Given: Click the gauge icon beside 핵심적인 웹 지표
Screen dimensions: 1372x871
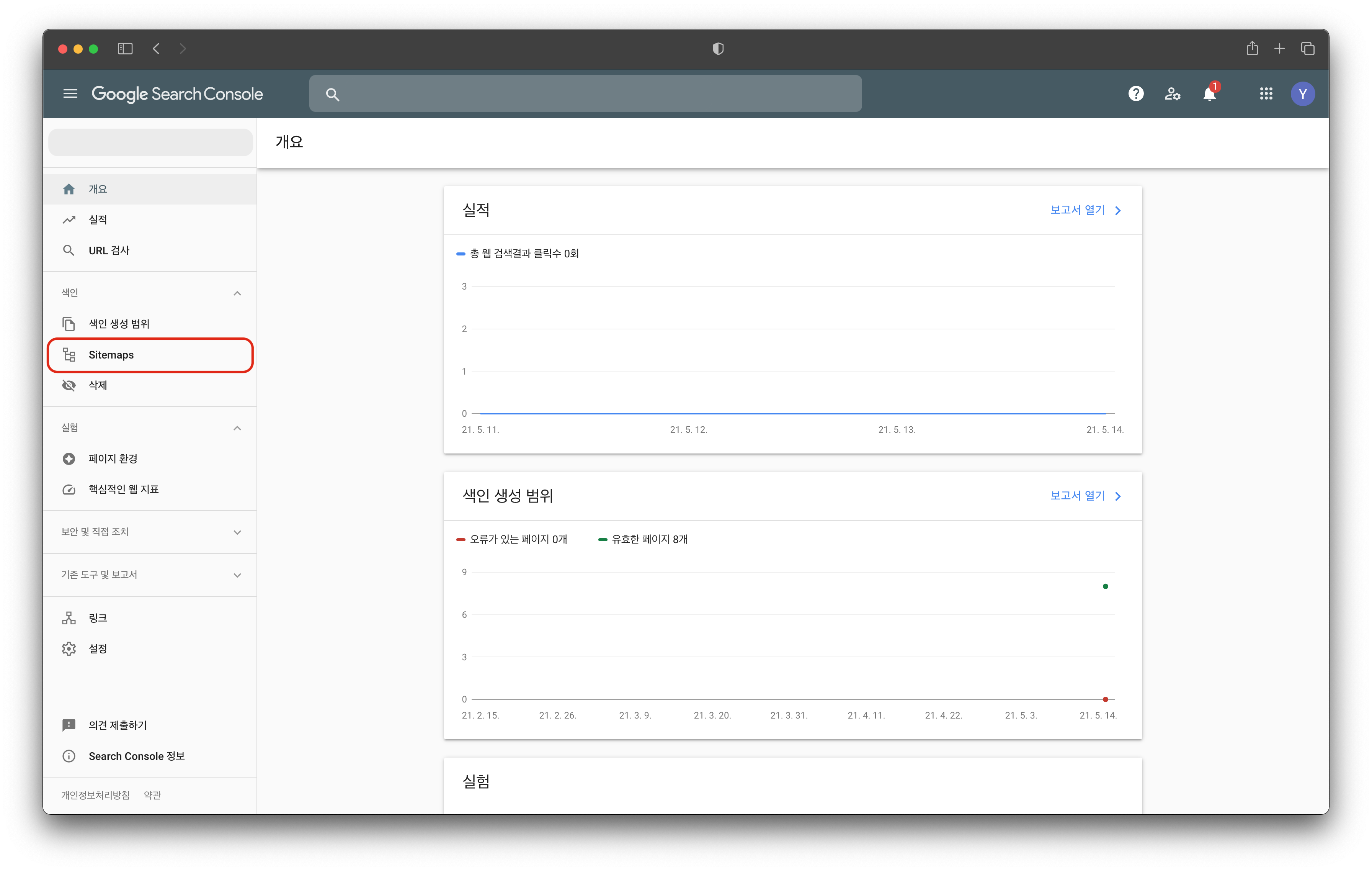Looking at the screenshot, I should 69,490.
